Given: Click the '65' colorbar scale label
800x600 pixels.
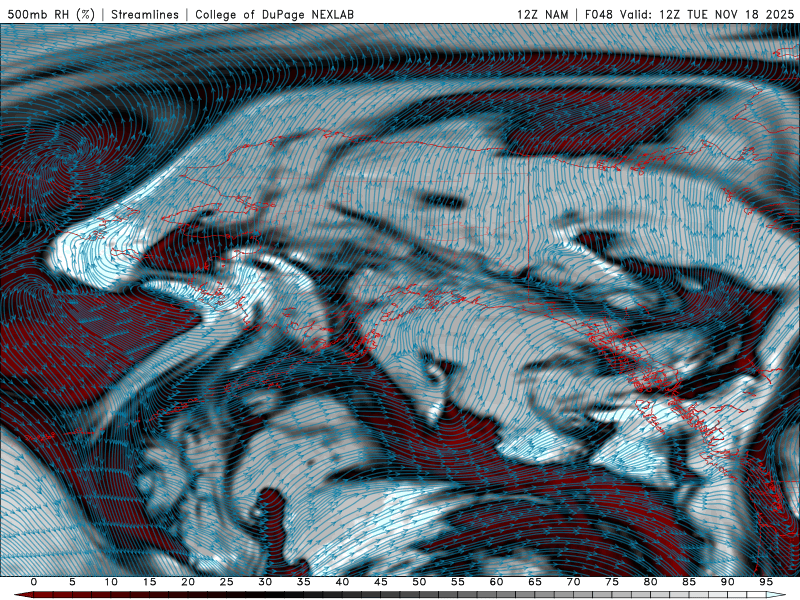Looking at the screenshot, I should (535, 582).
